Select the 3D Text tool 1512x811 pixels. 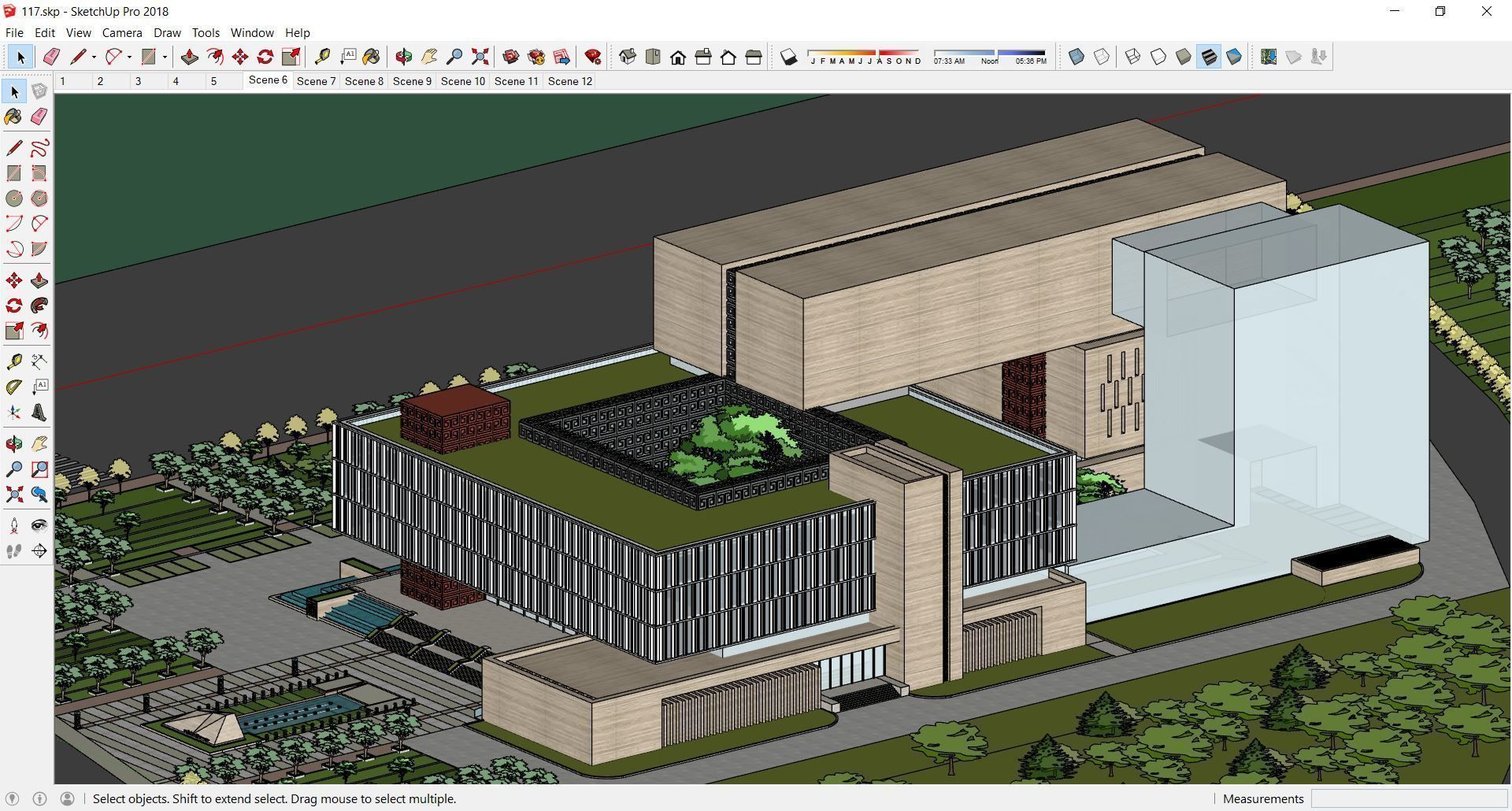(x=39, y=412)
